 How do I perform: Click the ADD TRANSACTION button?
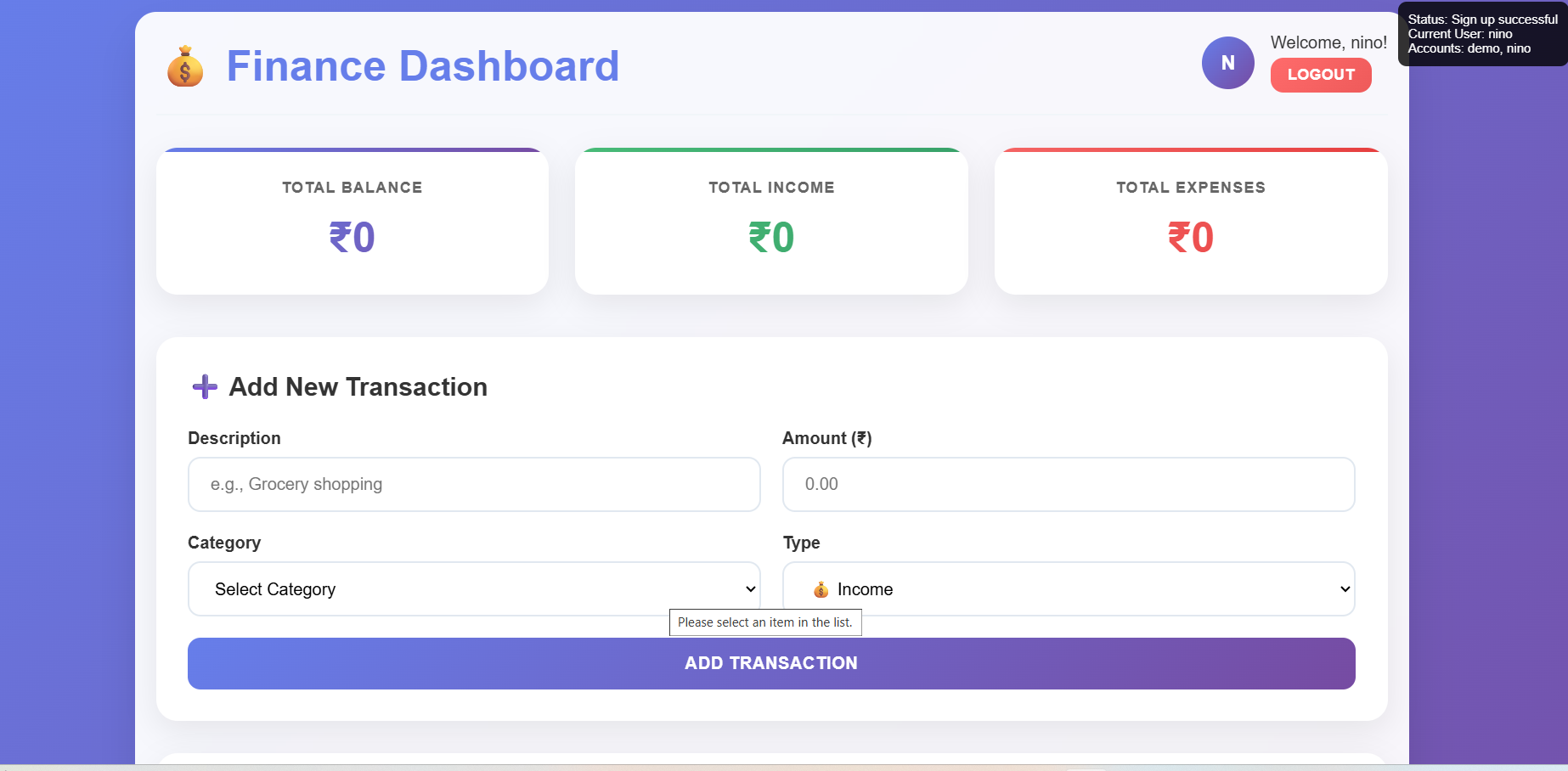pos(770,663)
